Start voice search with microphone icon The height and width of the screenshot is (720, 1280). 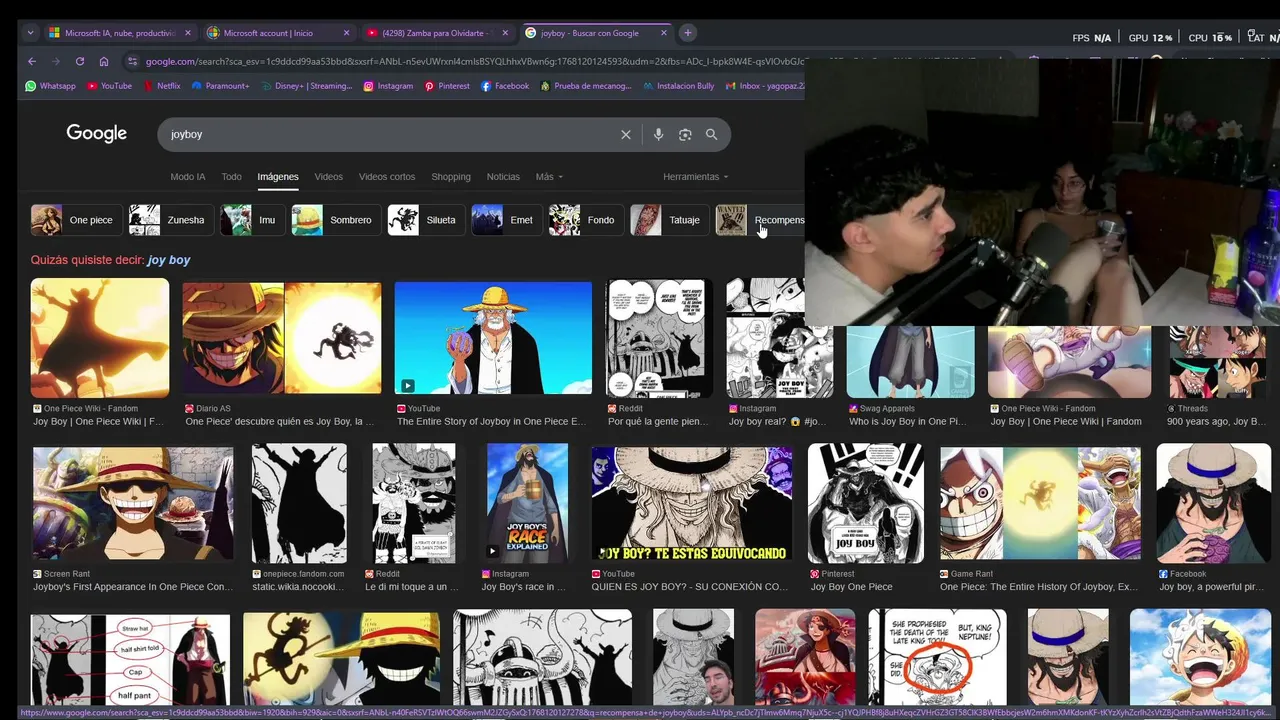658,134
